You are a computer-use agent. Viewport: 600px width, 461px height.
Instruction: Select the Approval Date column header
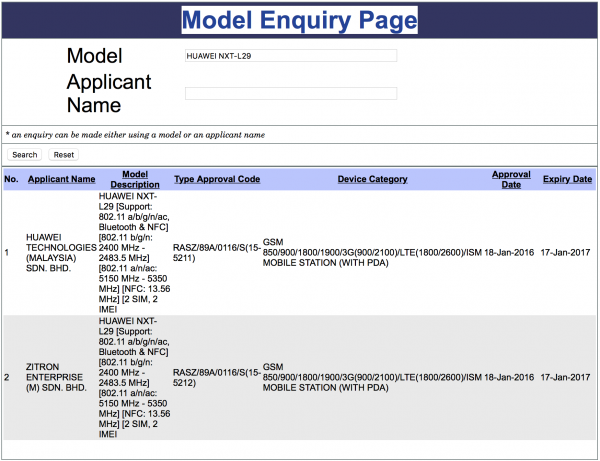click(511, 179)
